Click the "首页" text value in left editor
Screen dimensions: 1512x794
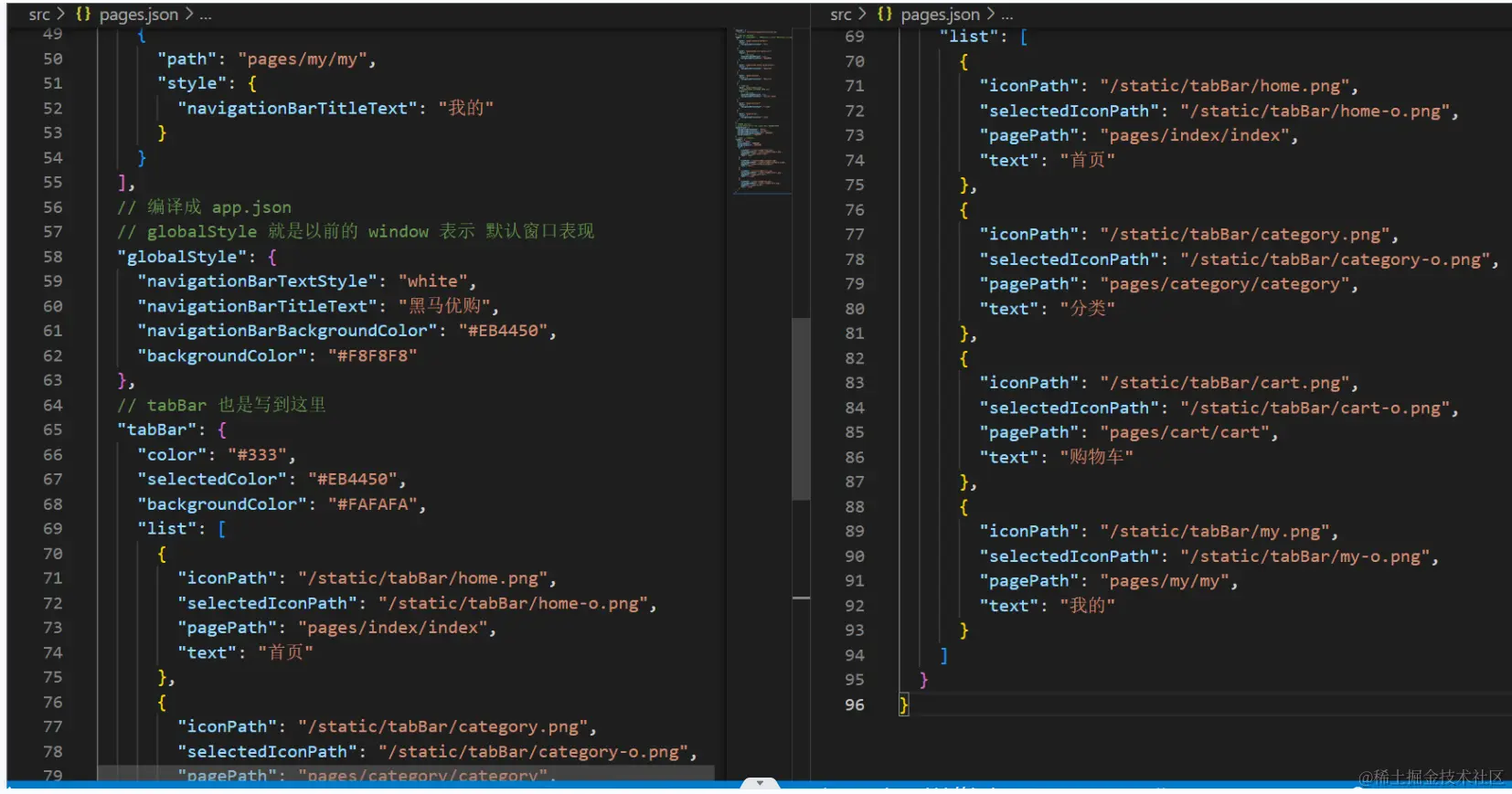point(285,652)
